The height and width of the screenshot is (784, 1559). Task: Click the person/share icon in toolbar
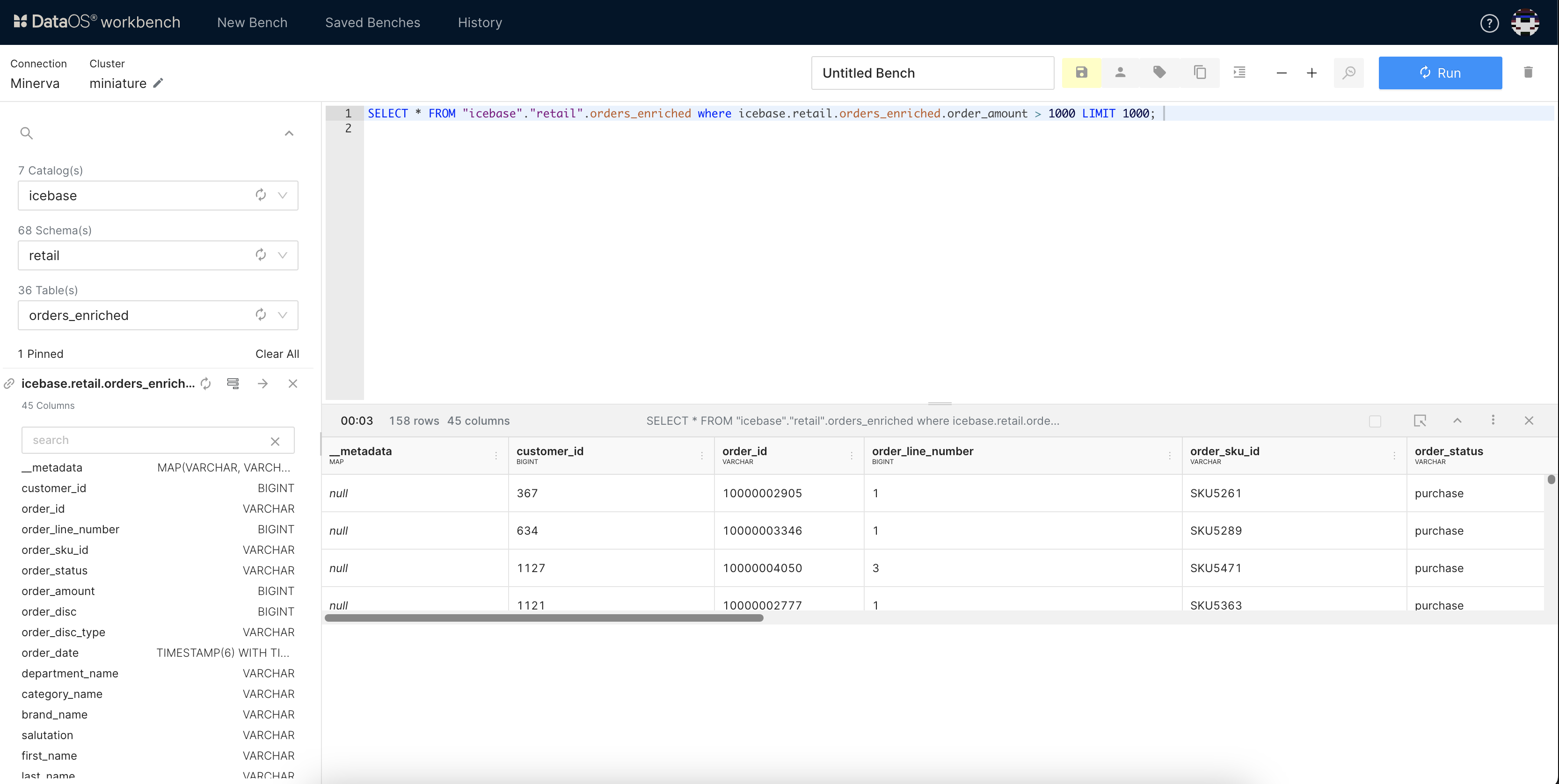click(1120, 73)
